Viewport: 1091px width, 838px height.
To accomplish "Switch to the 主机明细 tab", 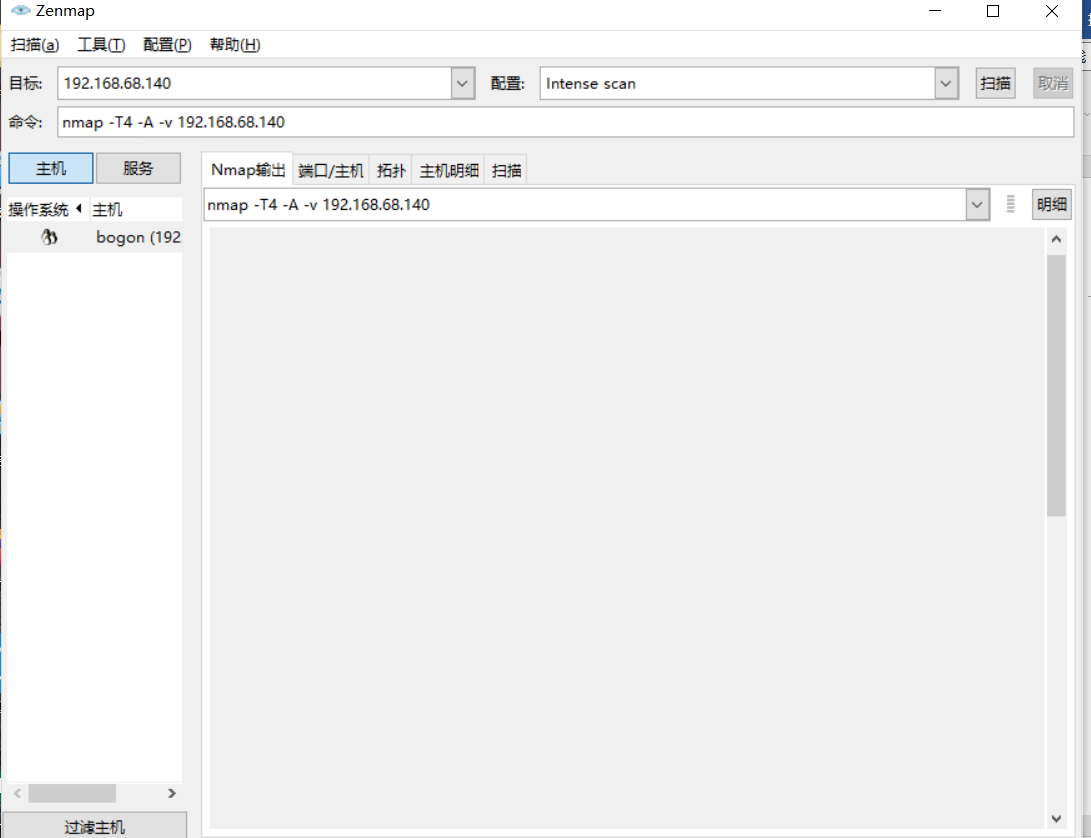I will pos(448,169).
